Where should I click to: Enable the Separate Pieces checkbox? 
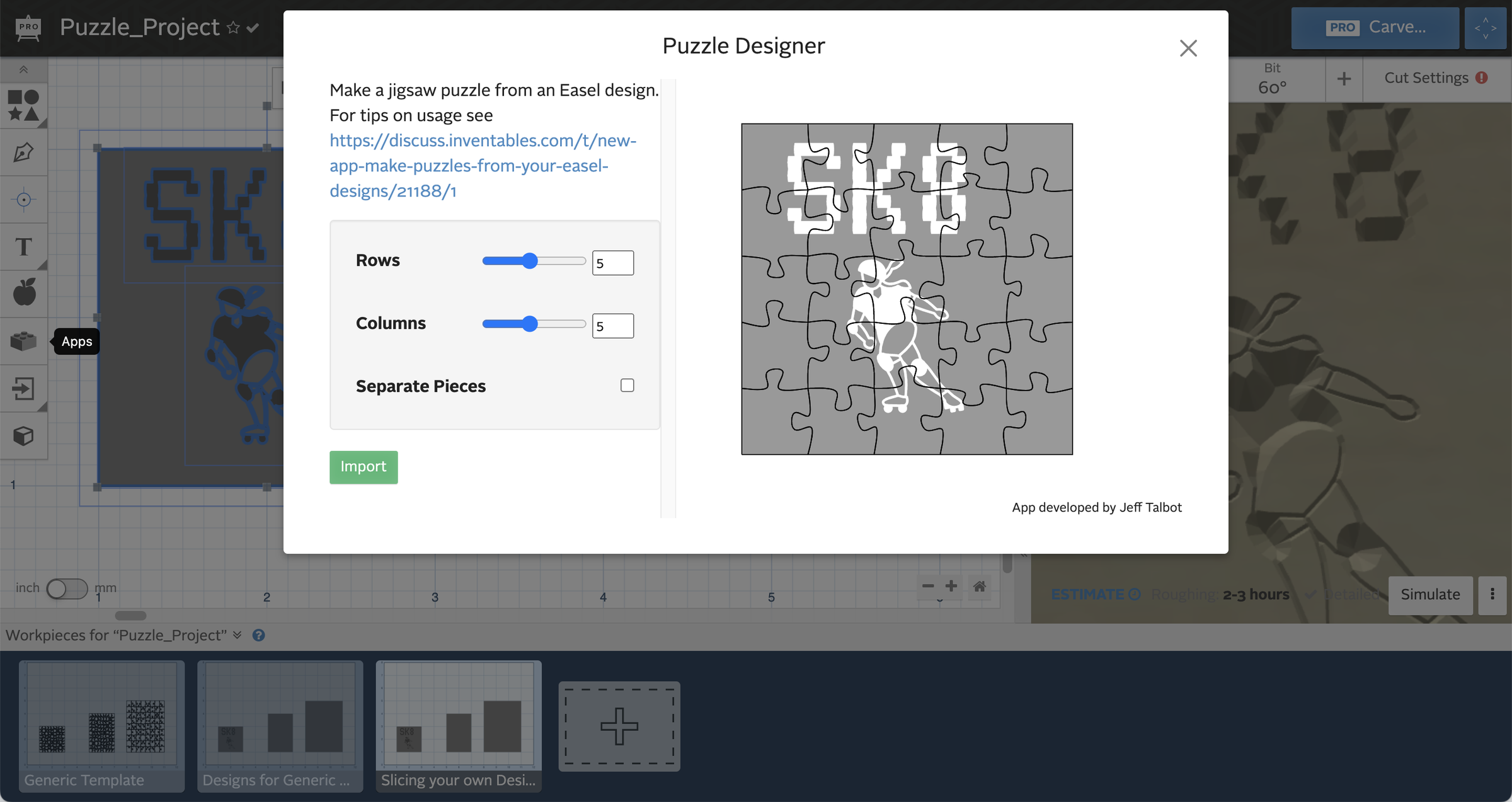click(627, 385)
